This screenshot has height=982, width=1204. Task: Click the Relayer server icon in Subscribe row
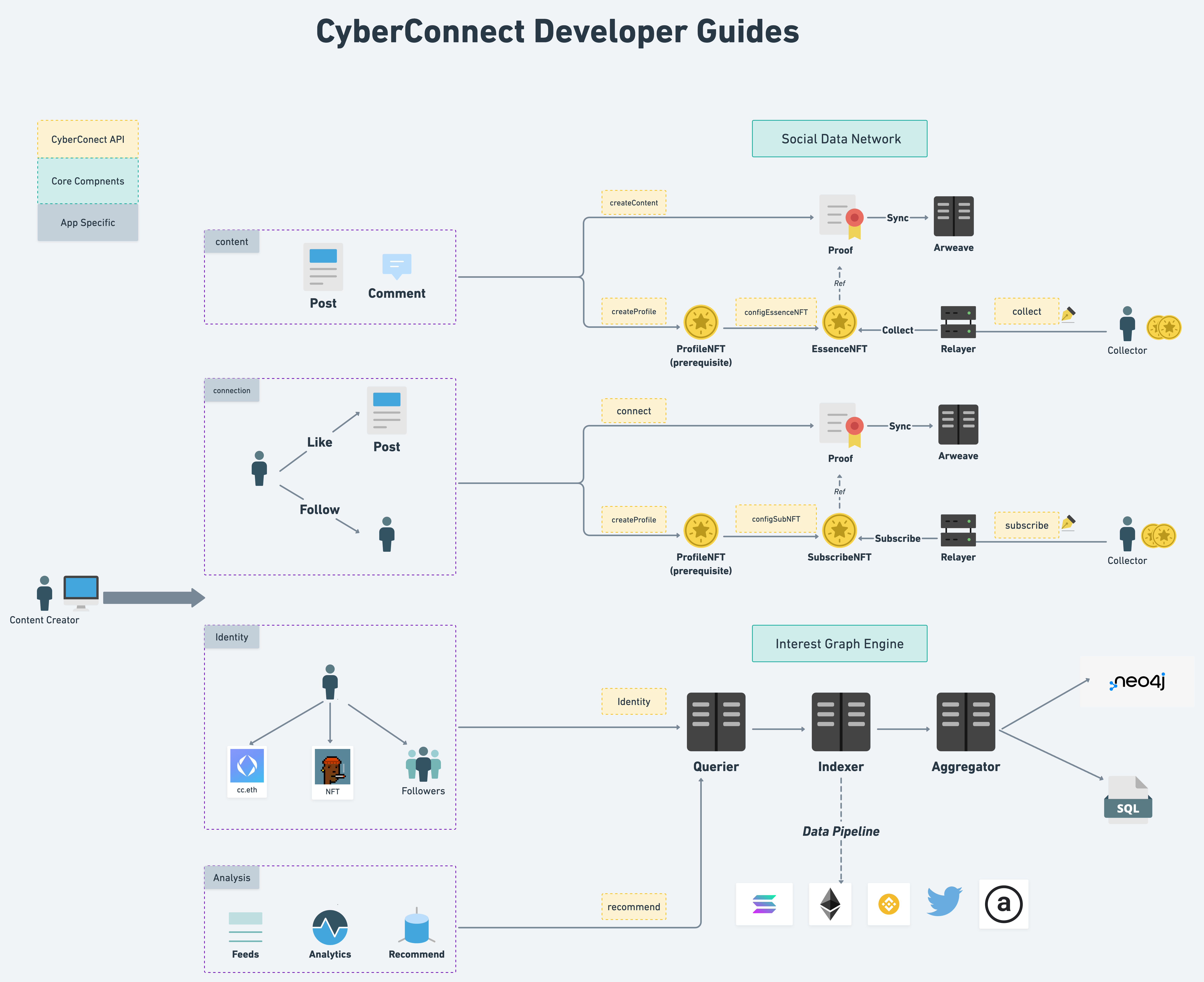click(958, 531)
